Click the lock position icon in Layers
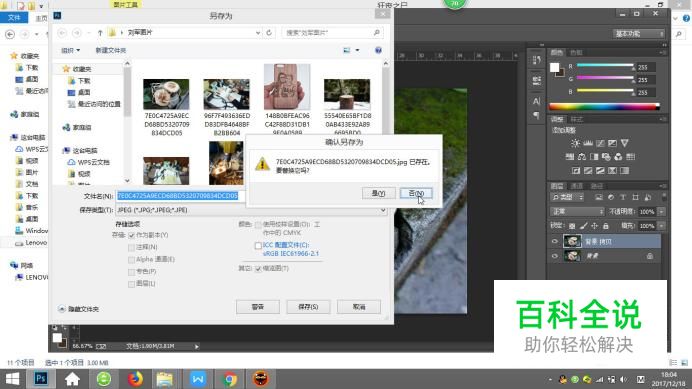The height and width of the screenshot is (389, 692). point(594,226)
